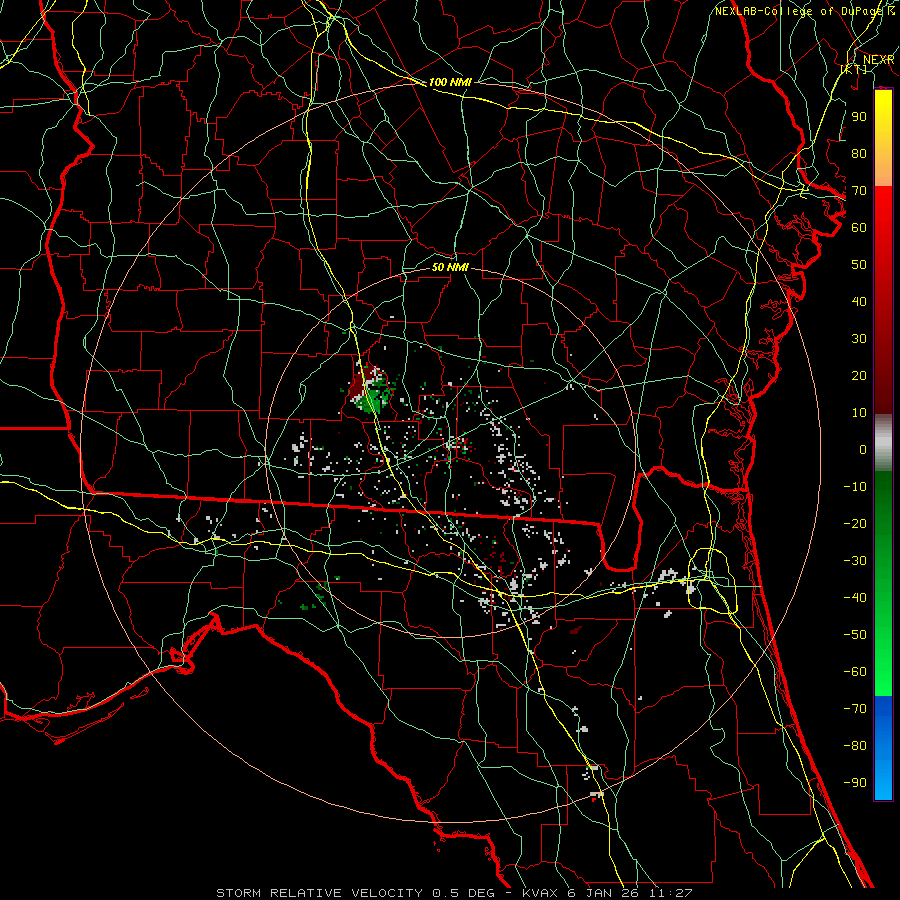Click the -90 value on velocity scale
Viewport: 900px width, 900px height.
[x=855, y=783]
